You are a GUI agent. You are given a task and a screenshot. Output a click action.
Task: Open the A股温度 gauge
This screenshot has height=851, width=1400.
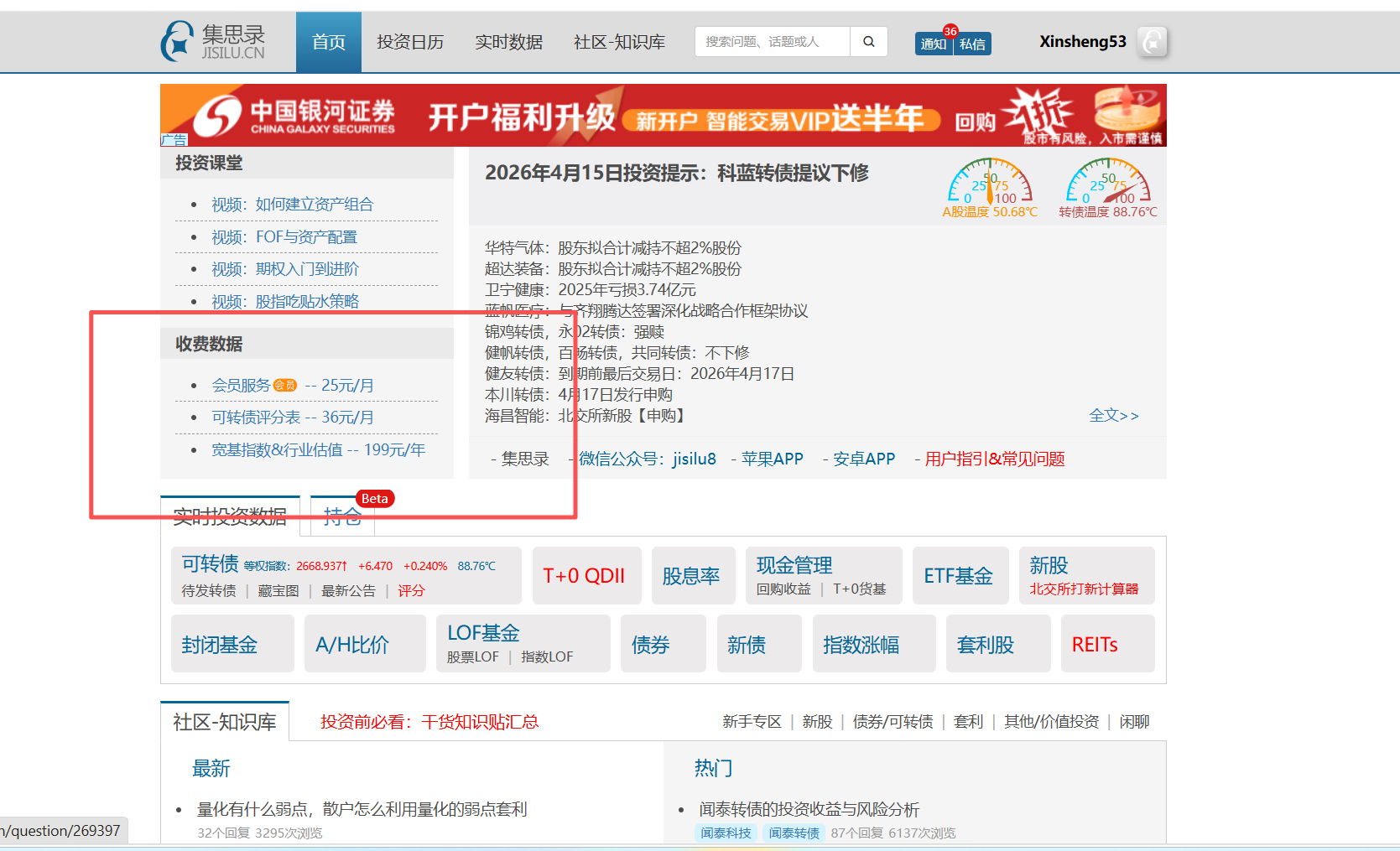point(990,188)
